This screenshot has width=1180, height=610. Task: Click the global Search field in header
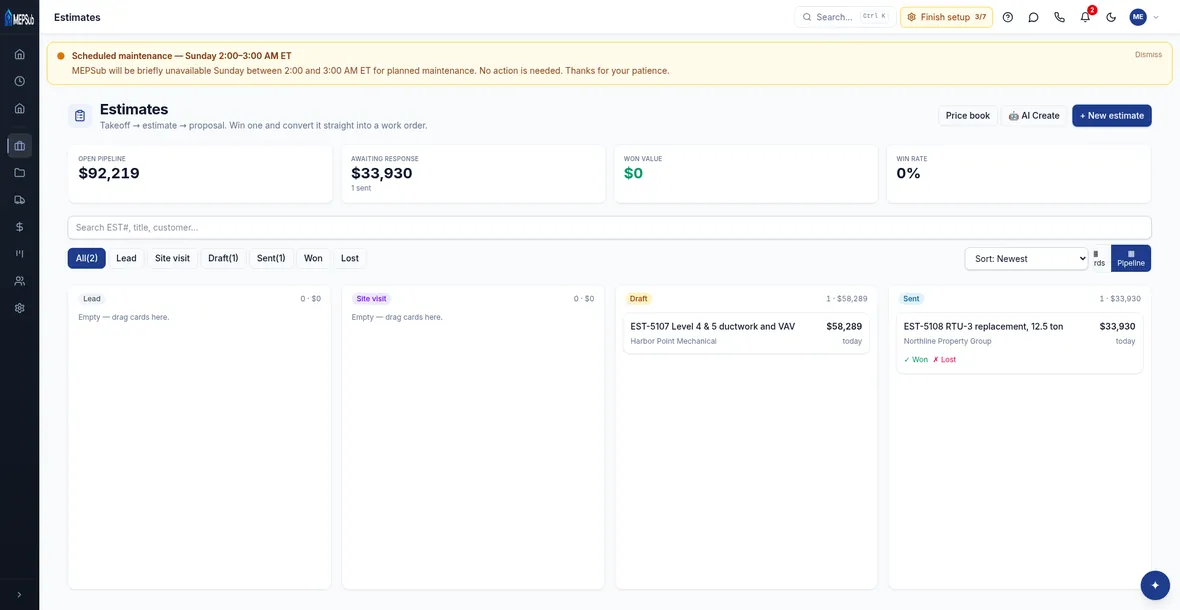click(x=845, y=17)
